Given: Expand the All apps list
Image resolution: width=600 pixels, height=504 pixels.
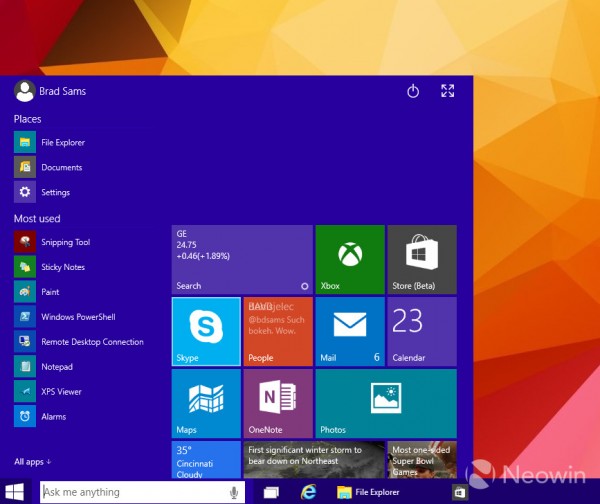Looking at the screenshot, I should [33, 461].
